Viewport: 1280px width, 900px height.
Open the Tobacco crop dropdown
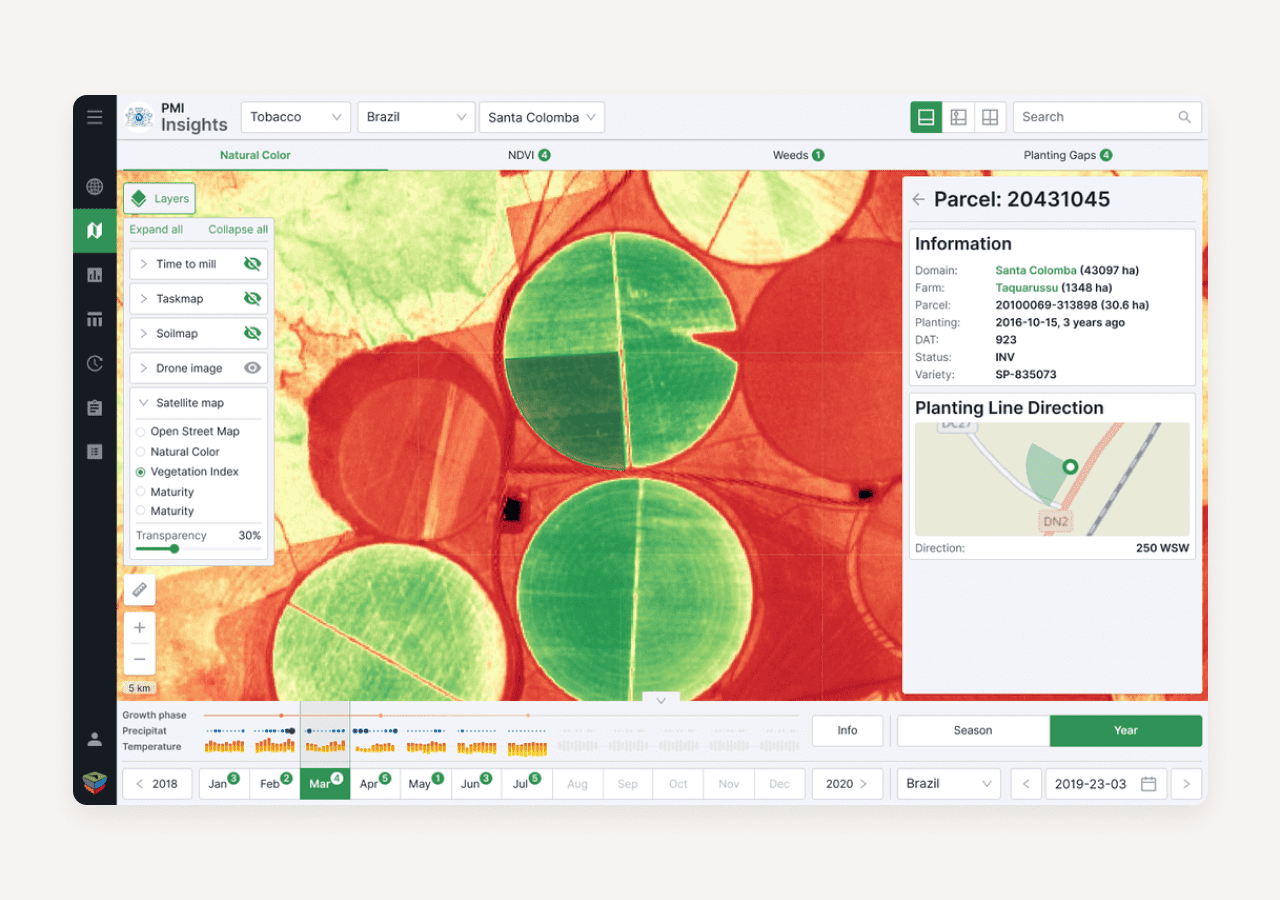coord(295,117)
